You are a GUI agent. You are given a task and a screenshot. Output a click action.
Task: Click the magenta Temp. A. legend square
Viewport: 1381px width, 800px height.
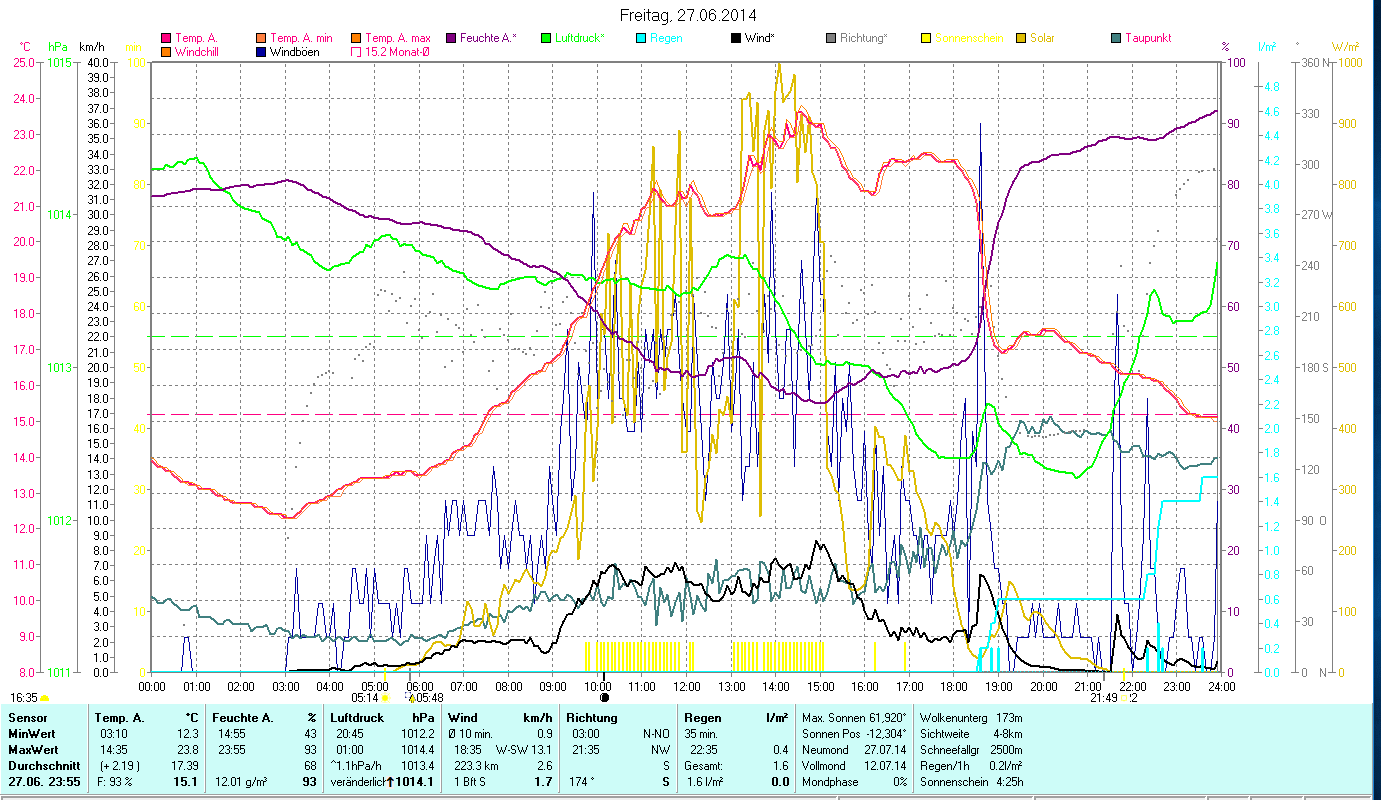coord(165,38)
